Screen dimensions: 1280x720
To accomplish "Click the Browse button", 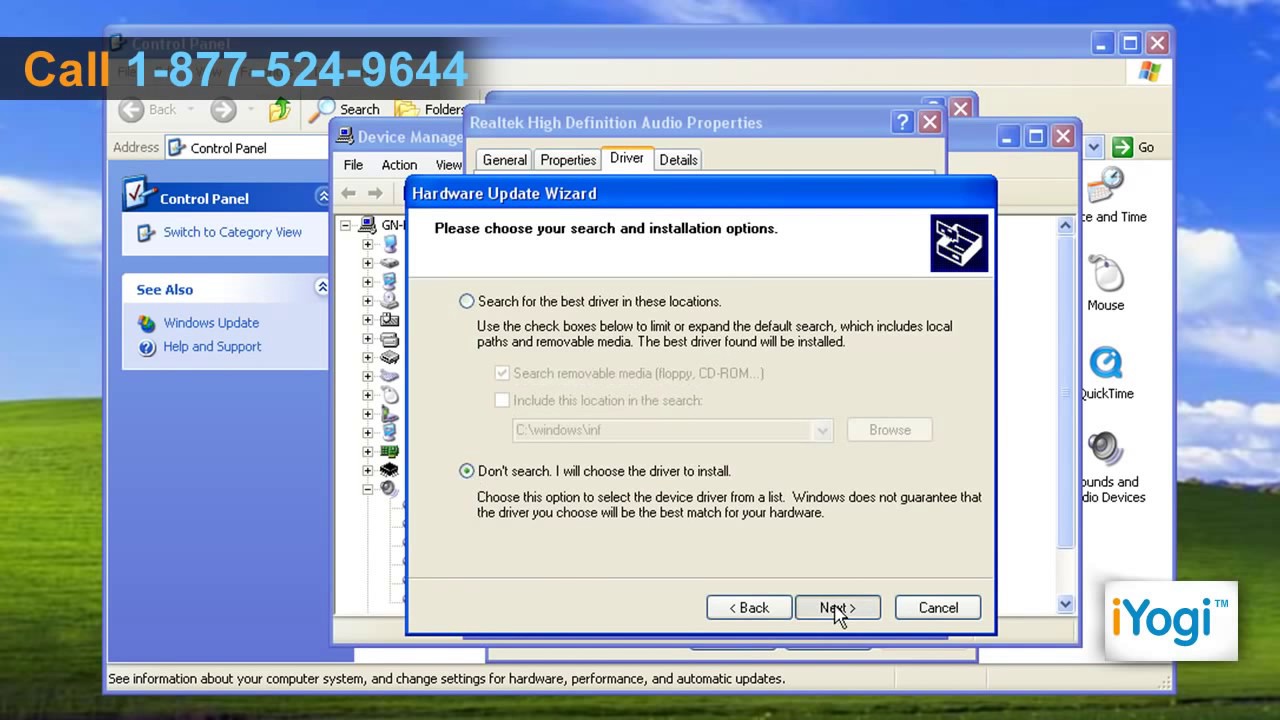I will click(890, 430).
